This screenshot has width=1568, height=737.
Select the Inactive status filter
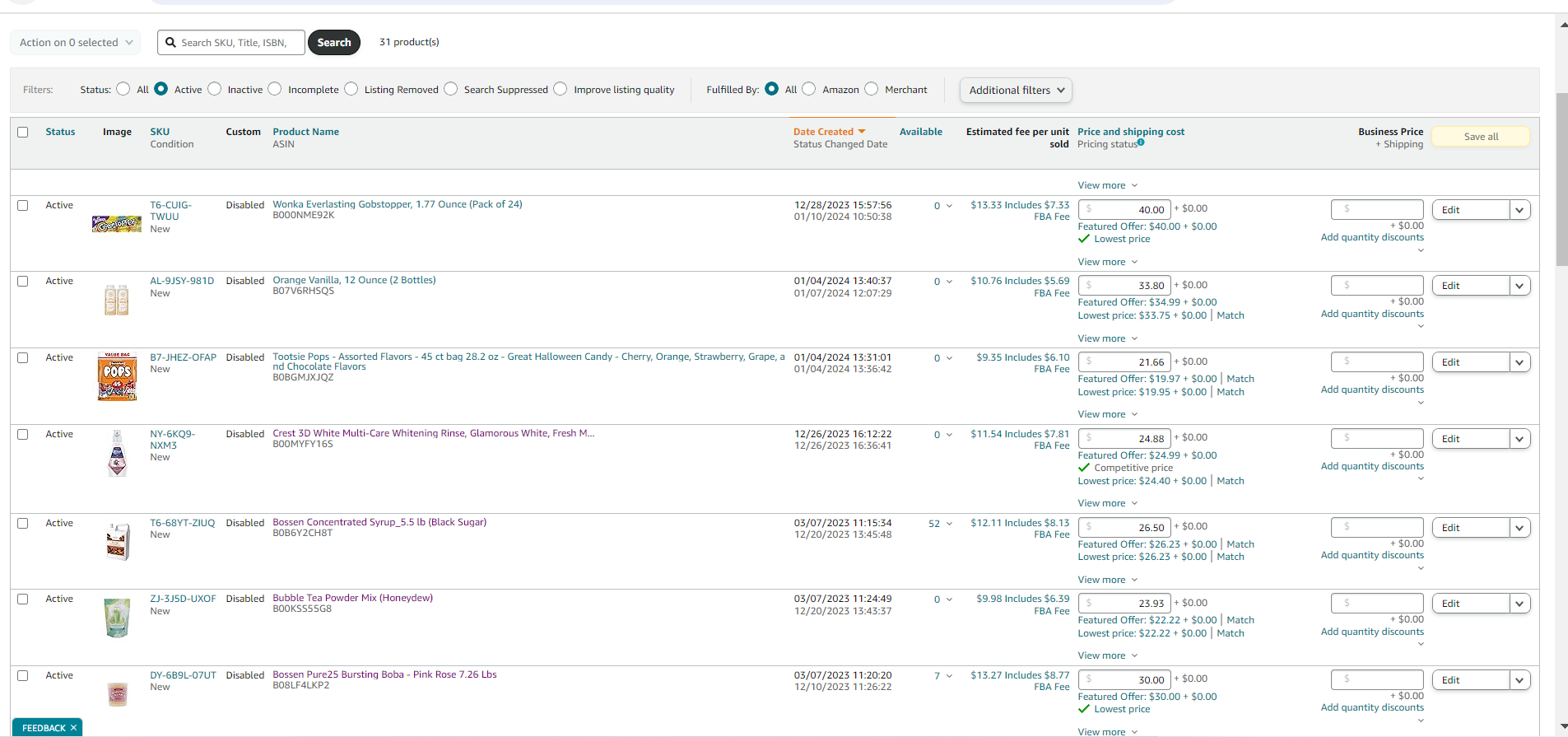click(215, 89)
